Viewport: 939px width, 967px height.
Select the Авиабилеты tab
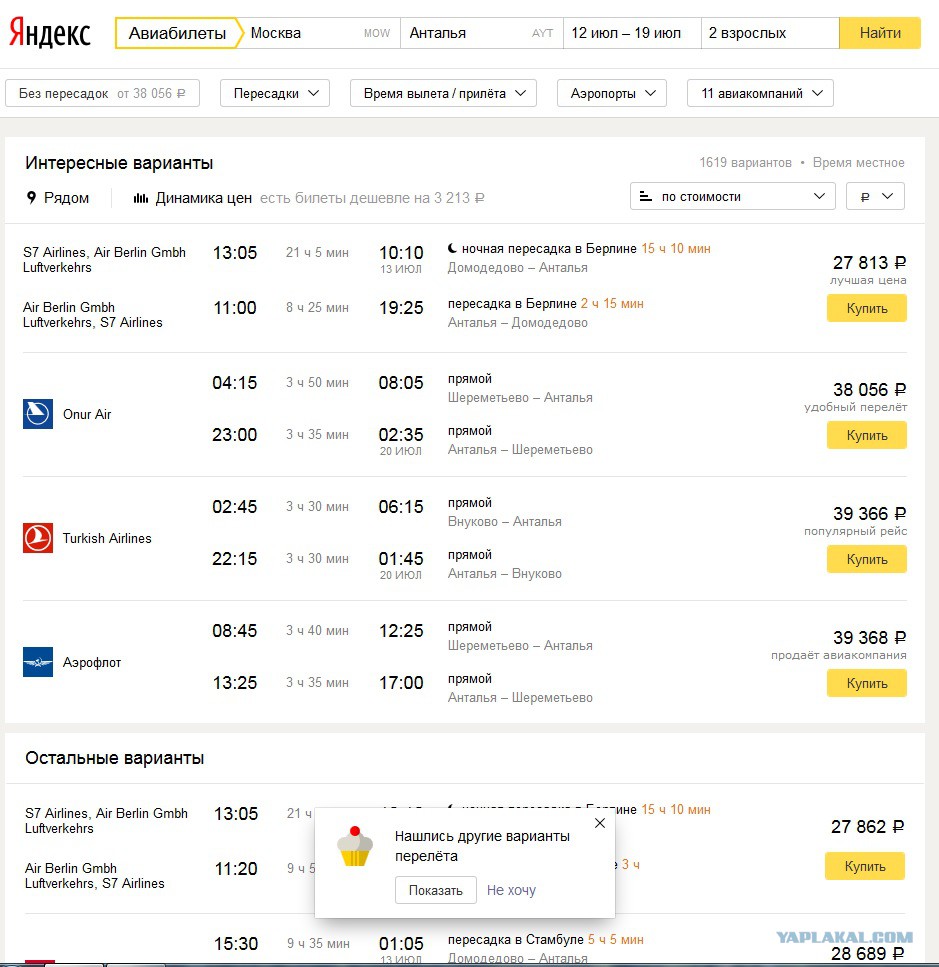click(x=177, y=33)
